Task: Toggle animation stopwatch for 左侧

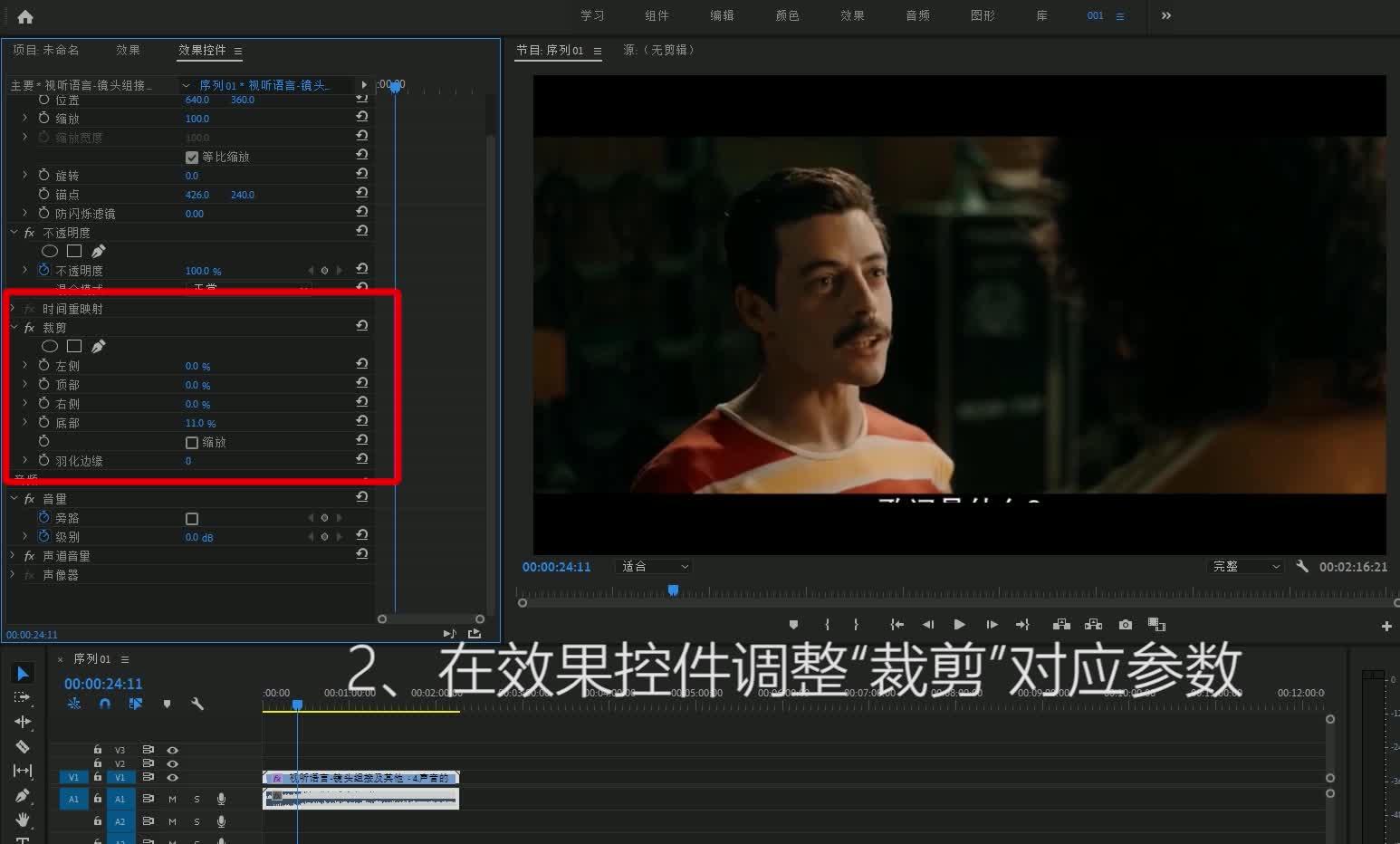Action: (x=43, y=365)
